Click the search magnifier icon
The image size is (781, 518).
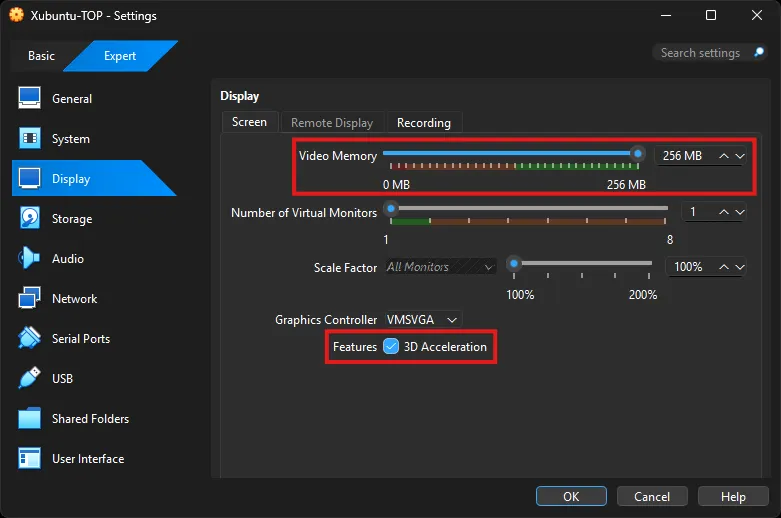[x=759, y=52]
